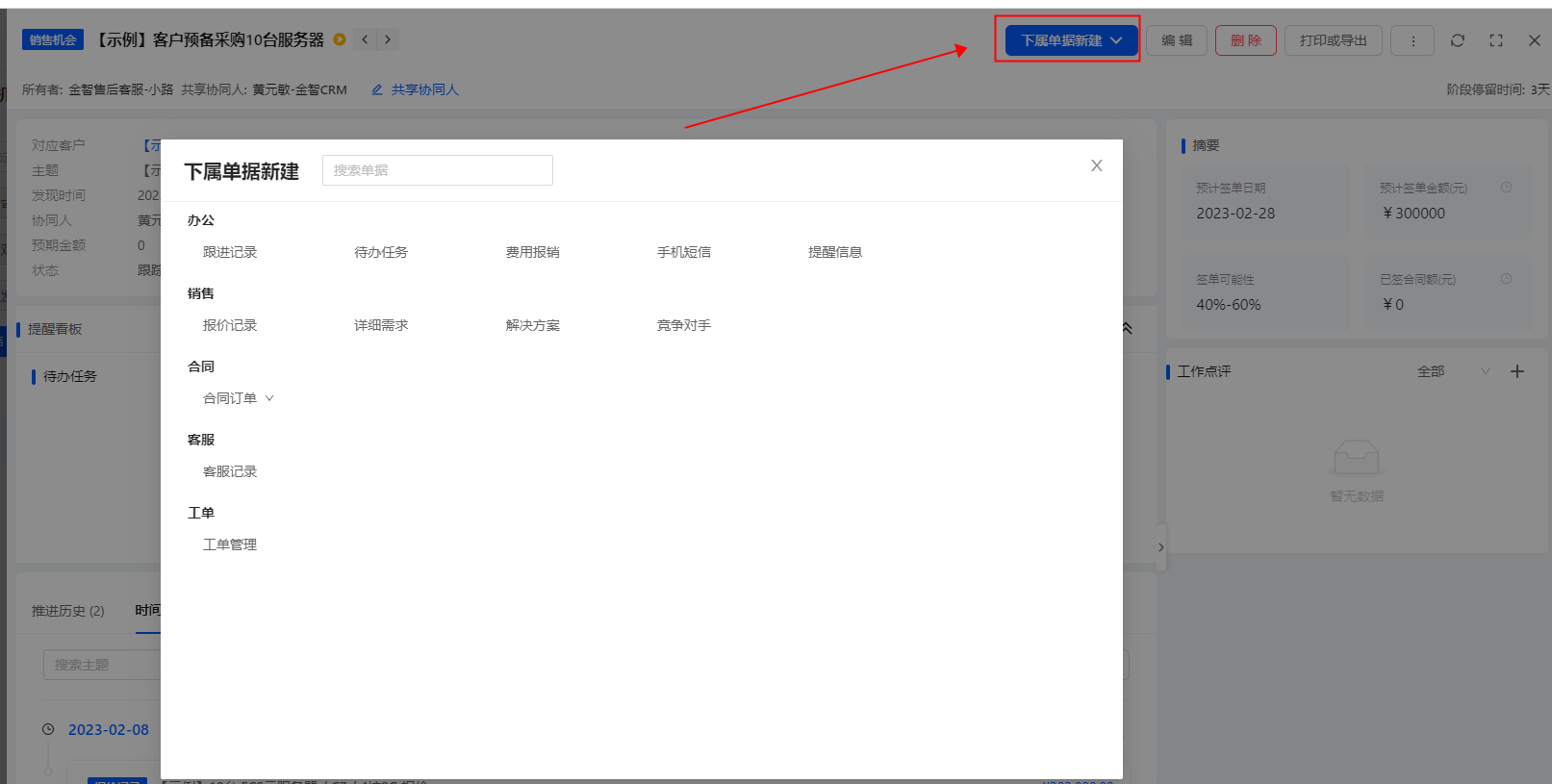1552x784 pixels.
Task: Click clock icon next to 预计签单金额
Action: tap(1506, 188)
